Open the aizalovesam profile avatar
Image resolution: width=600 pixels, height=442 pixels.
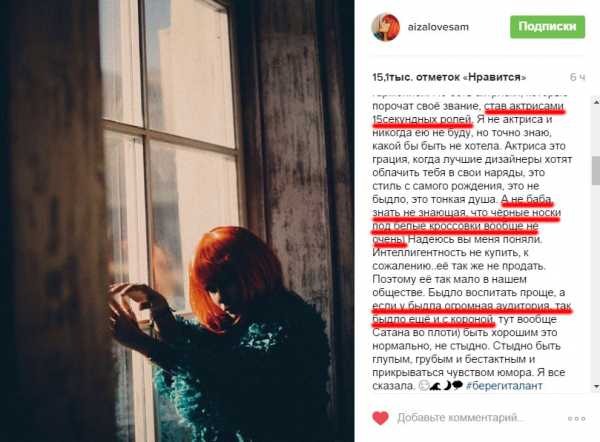point(385,27)
